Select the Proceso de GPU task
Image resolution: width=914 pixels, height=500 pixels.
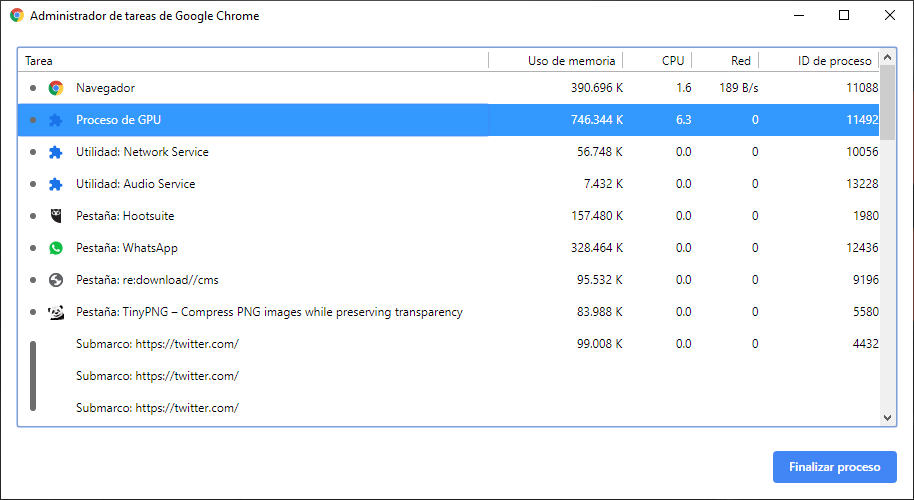(448, 120)
